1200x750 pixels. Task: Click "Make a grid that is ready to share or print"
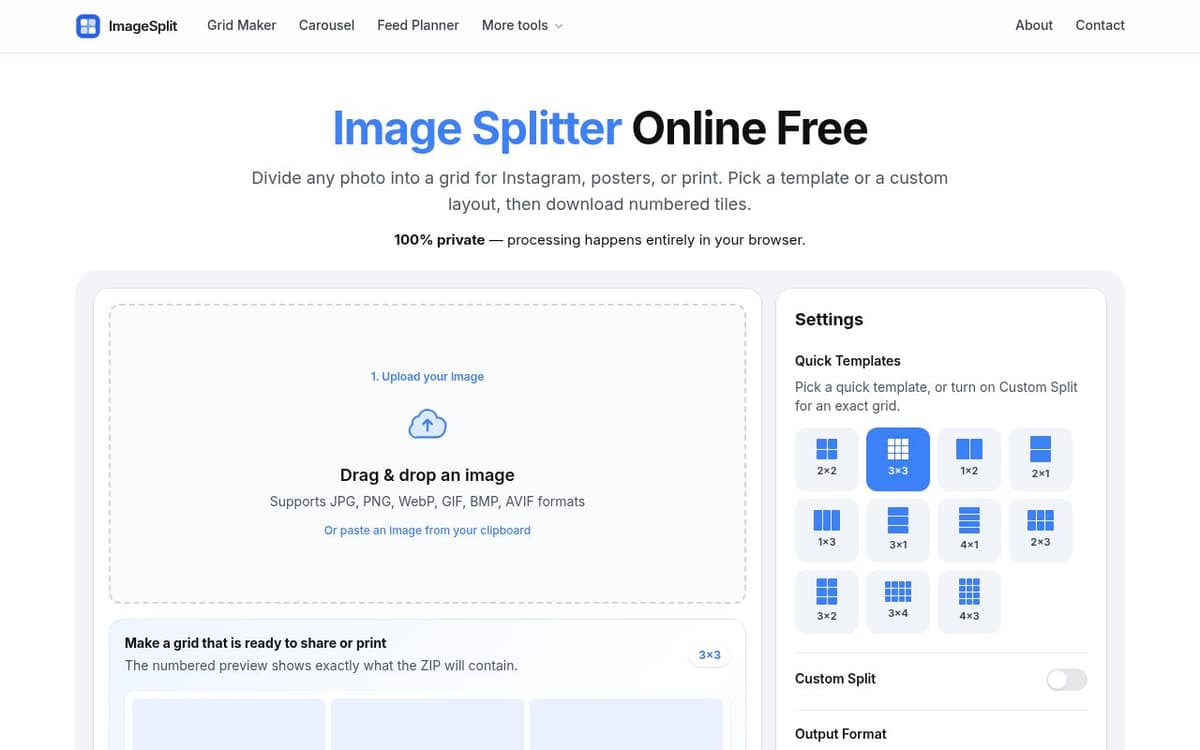(x=255, y=643)
